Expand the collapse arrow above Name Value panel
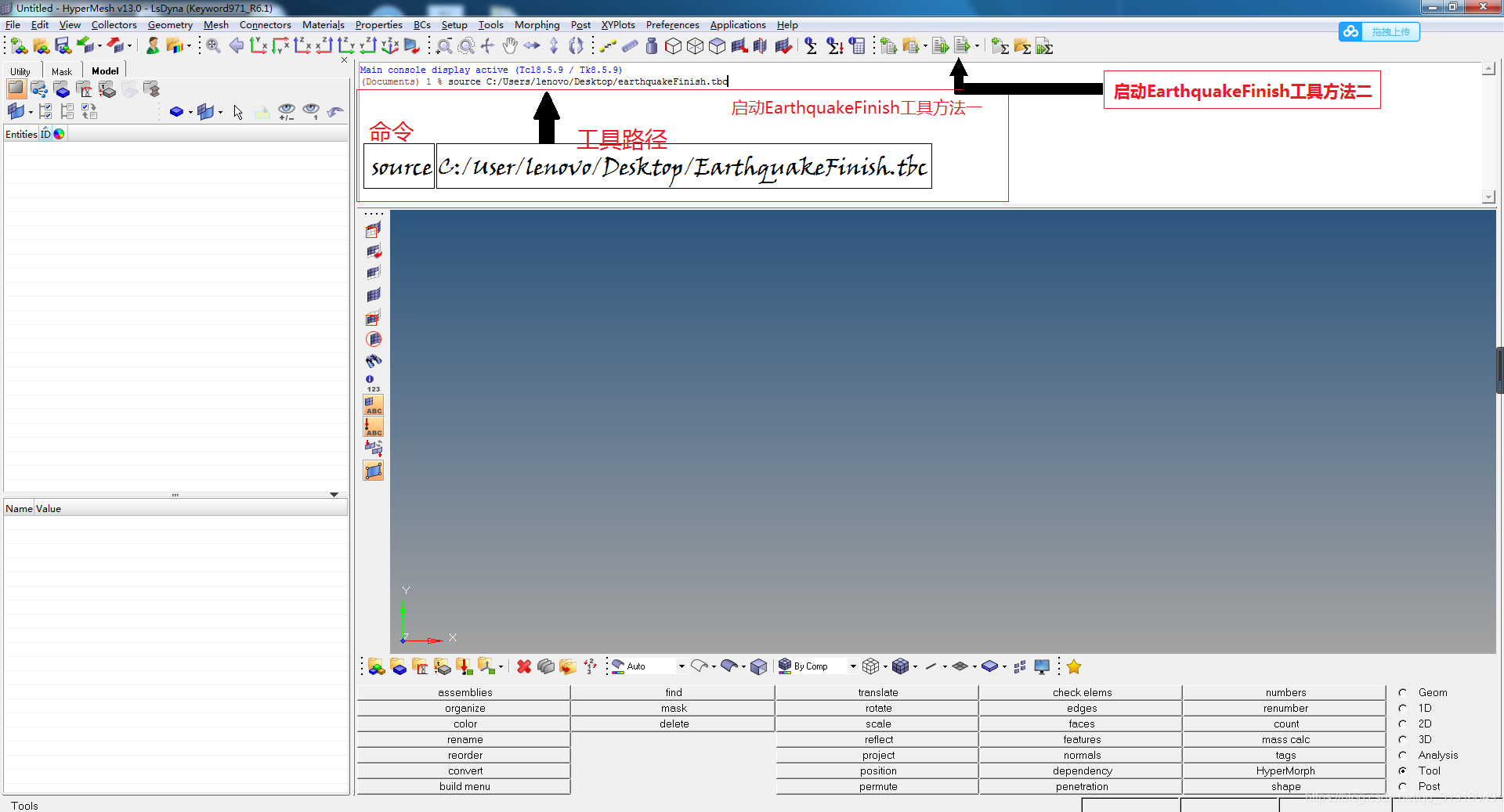 coord(334,495)
